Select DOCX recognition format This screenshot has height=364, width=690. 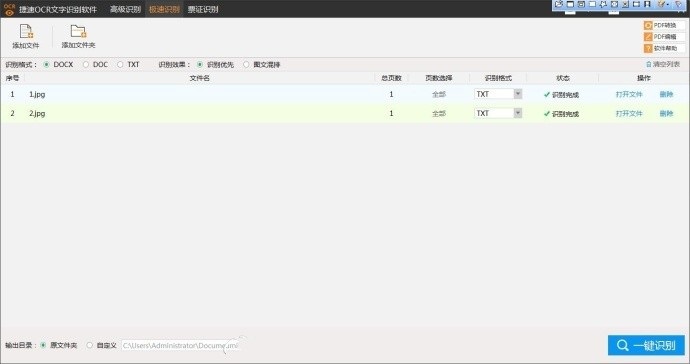[46, 65]
